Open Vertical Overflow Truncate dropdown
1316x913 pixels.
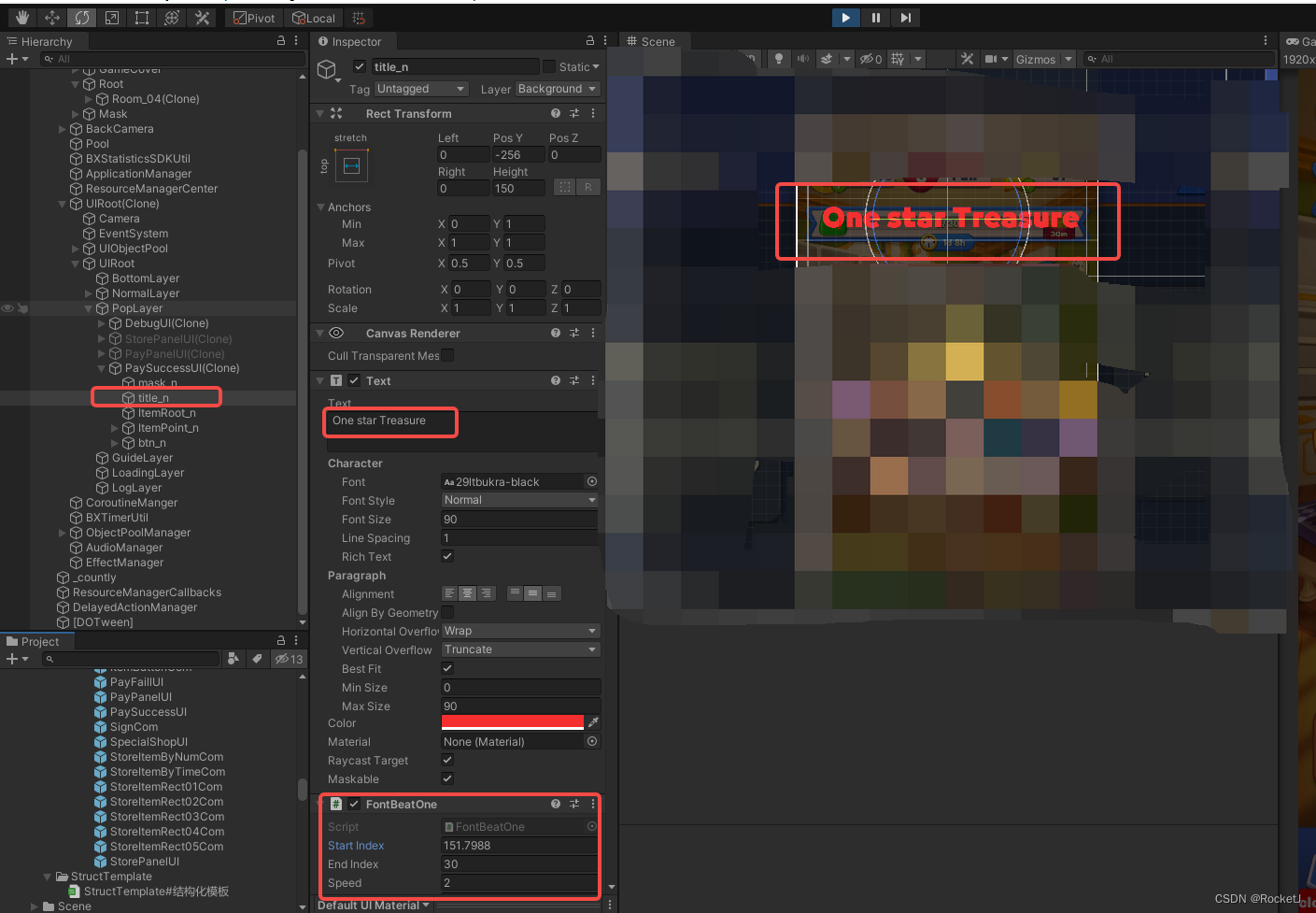519,649
